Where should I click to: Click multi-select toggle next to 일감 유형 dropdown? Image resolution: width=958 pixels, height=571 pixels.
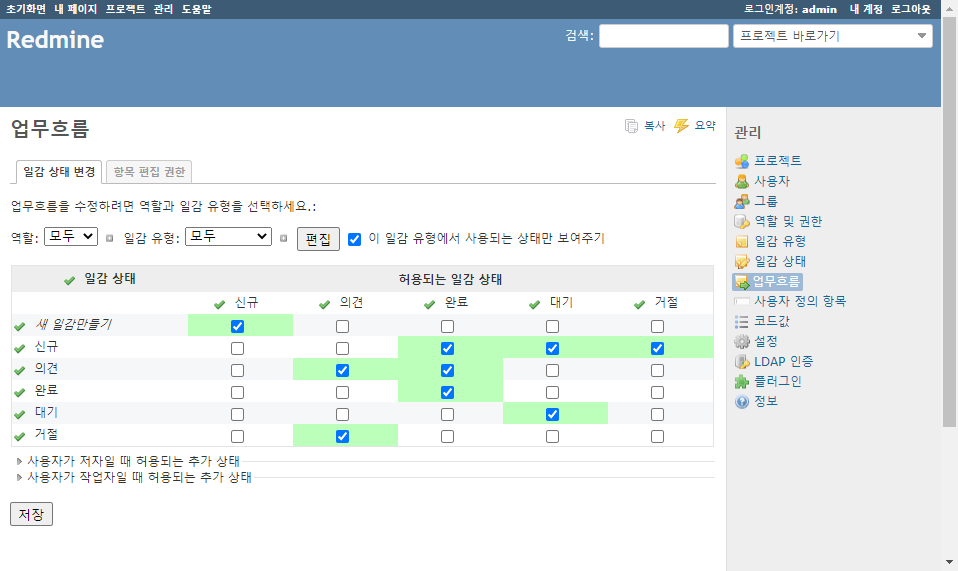283,238
